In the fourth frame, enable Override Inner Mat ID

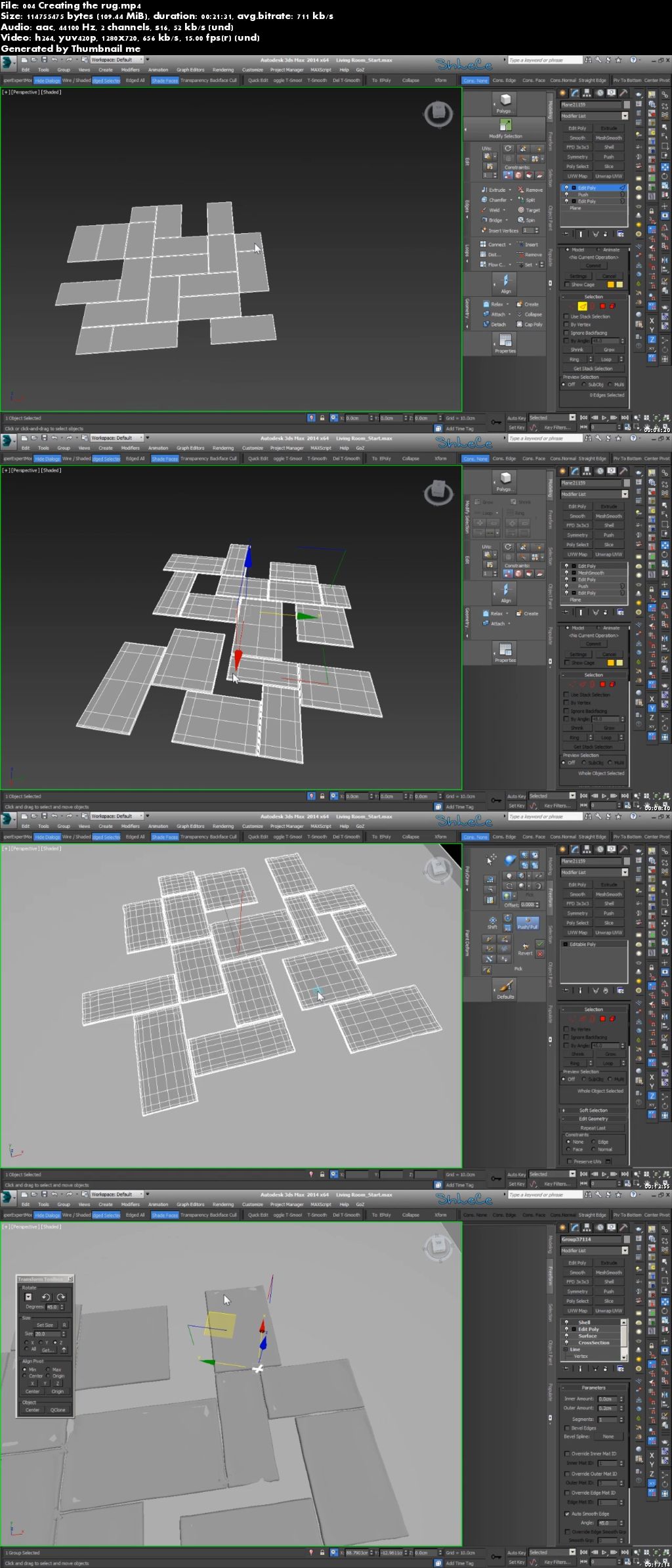point(591,1454)
